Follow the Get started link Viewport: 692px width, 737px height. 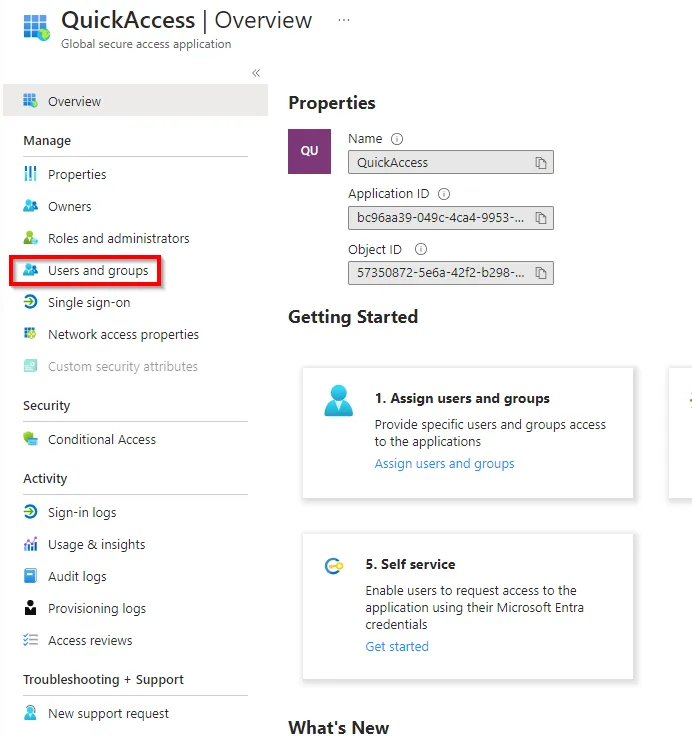[x=397, y=646]
